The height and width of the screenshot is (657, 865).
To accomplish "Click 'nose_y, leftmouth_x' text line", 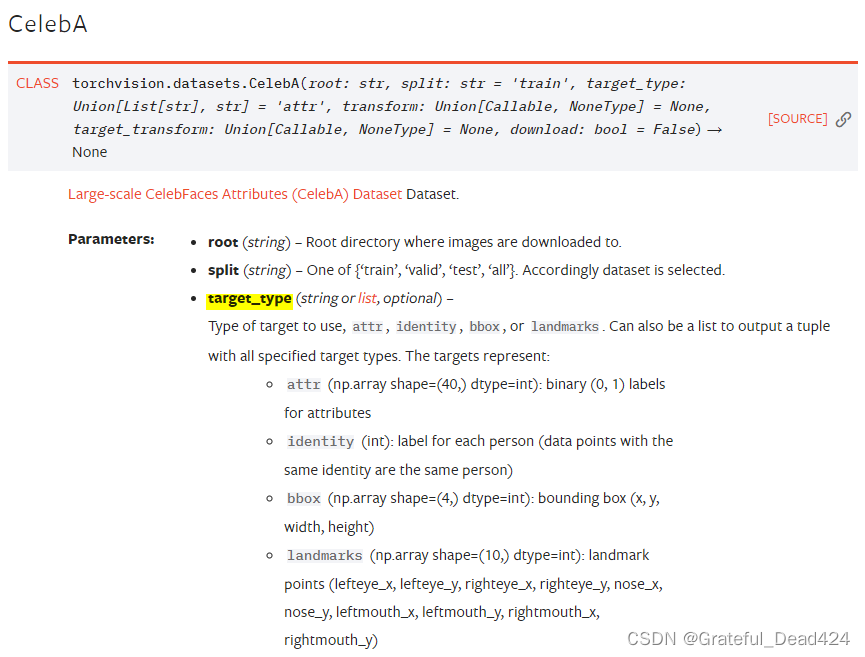I will 442,612.
